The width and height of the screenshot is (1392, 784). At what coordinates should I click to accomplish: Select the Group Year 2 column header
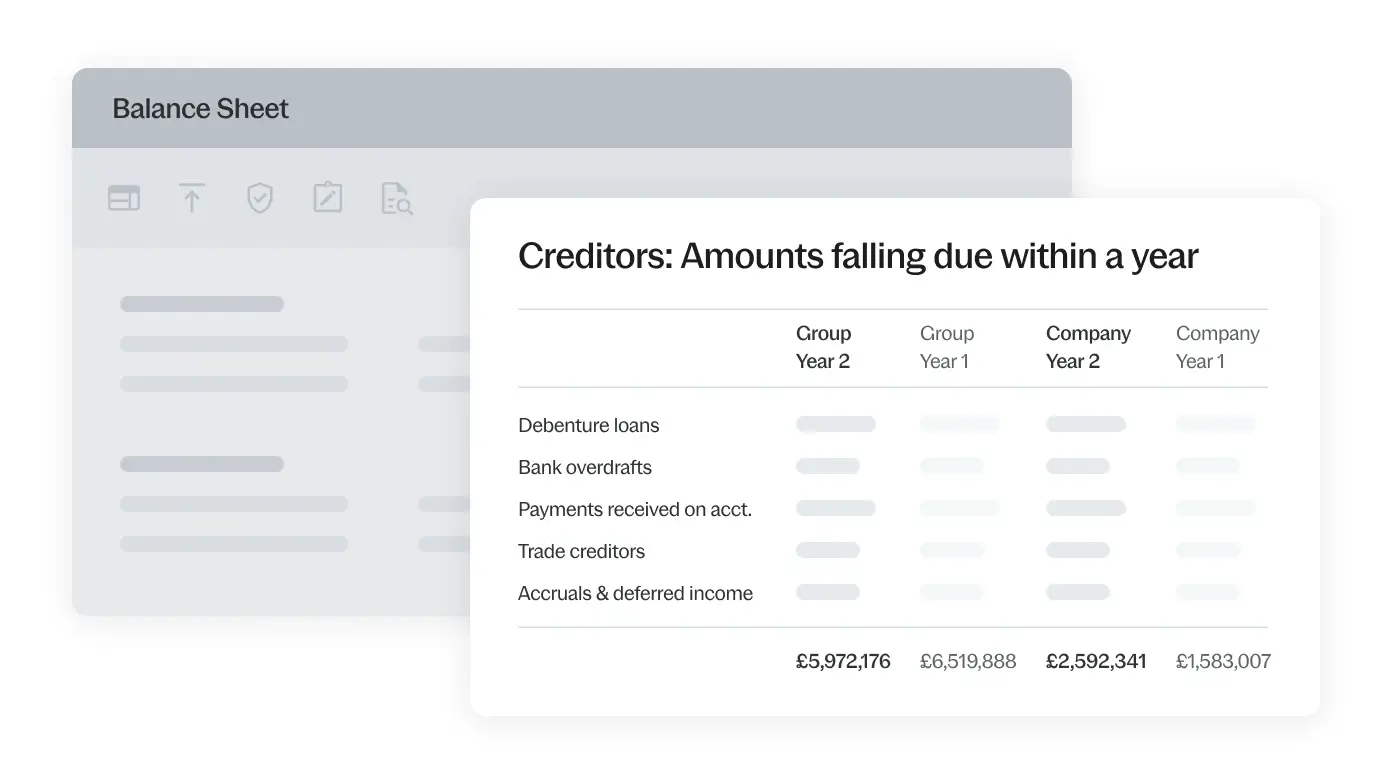(x=823, y=347)
